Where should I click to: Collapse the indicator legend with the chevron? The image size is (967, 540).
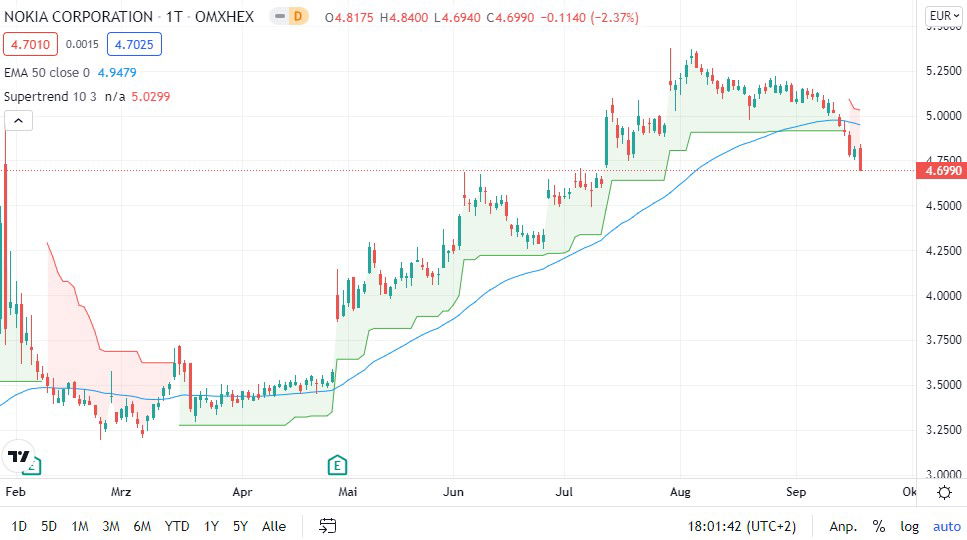tap(18, 121)
